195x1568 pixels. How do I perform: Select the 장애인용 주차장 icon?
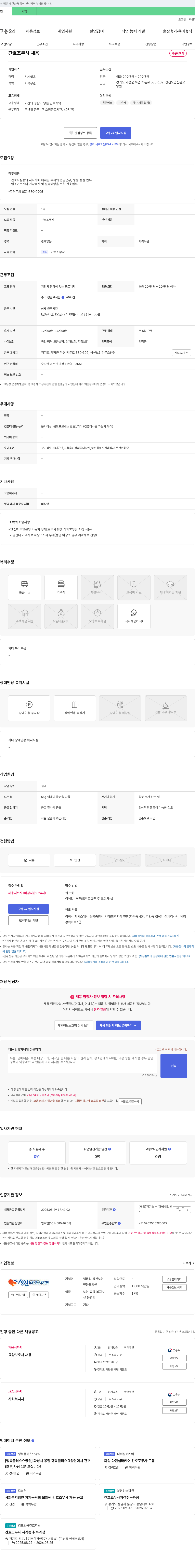tap(29, 708)
